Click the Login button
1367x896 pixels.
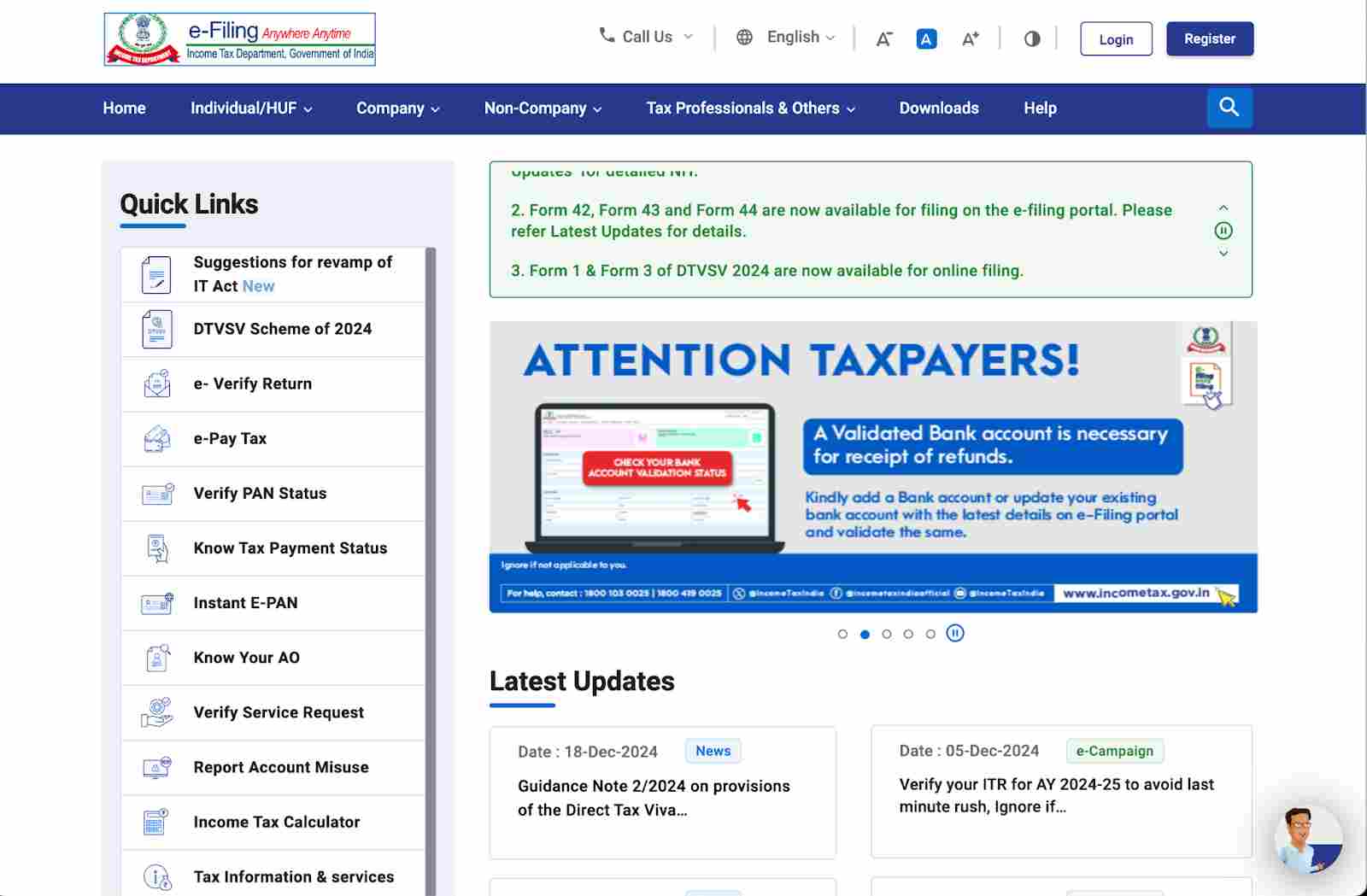(x=1116, y=39)
